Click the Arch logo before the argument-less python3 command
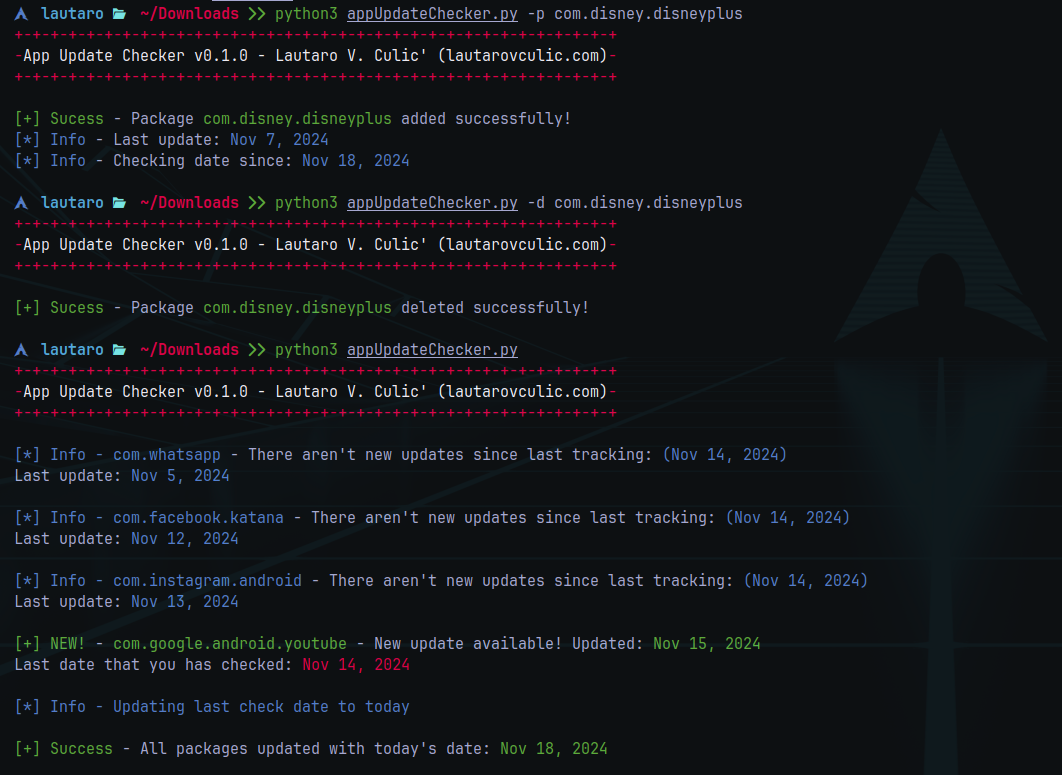The image size is (1062, 775). tap(22, 350)
